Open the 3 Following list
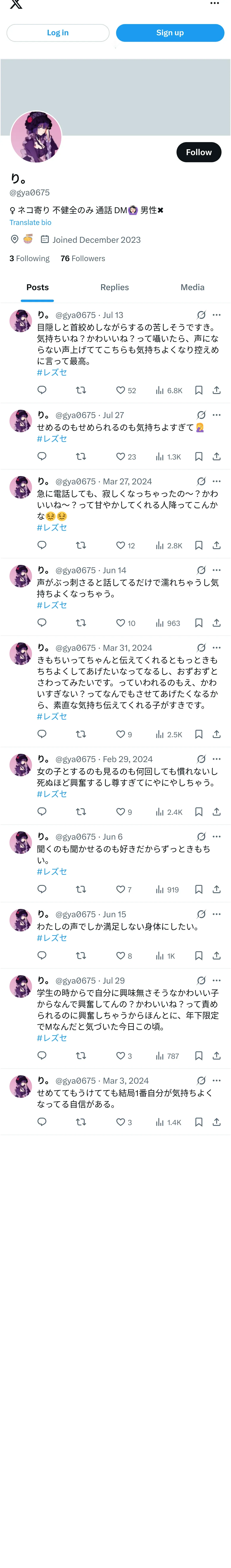The height and width of the screenshot is (1568, 231). [29, 259]
